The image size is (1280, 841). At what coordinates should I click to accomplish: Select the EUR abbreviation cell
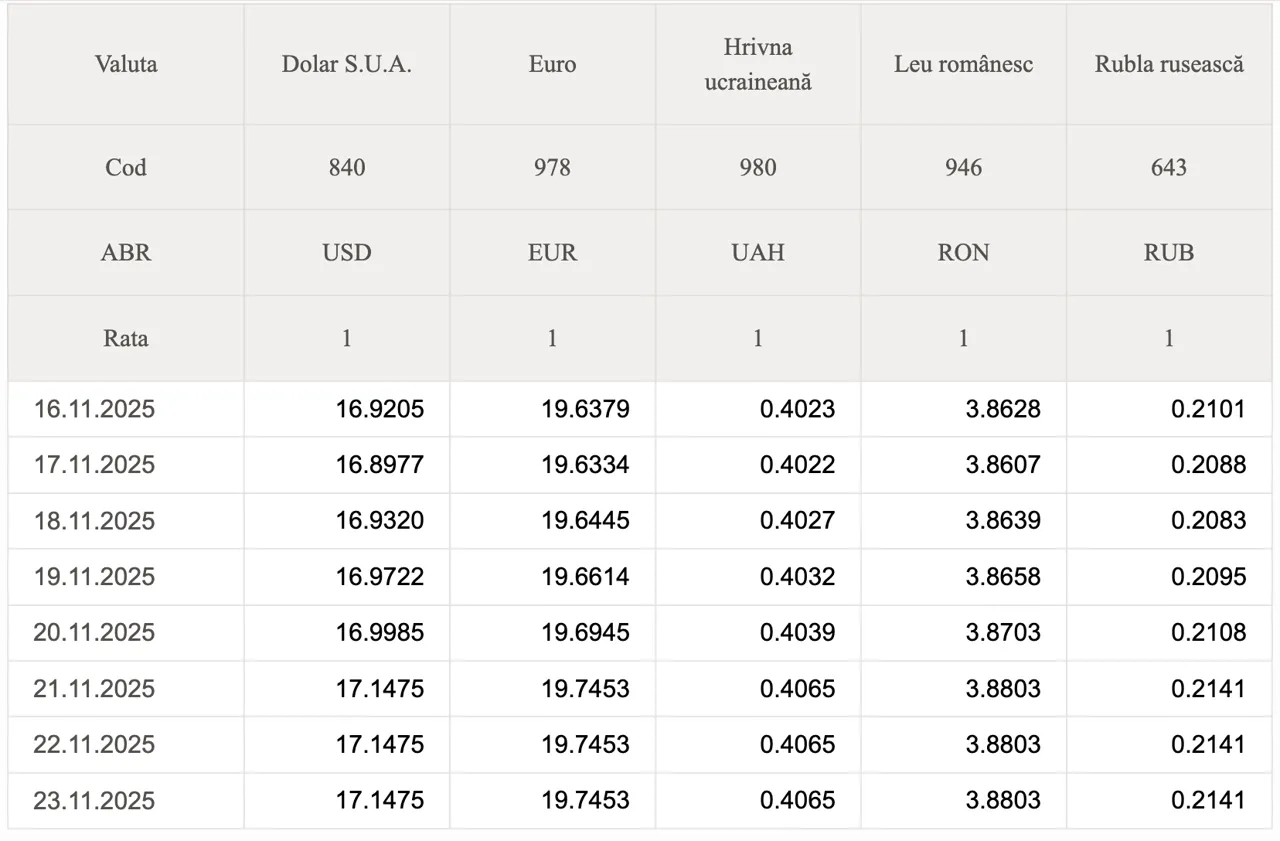tap(552, 253)
